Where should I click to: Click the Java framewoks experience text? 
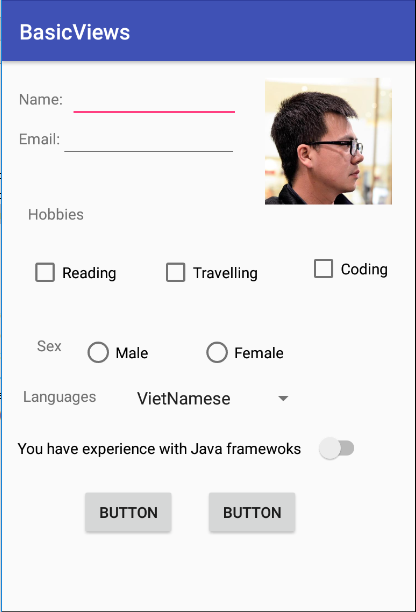pyautogui.click(x=159, y=449)
